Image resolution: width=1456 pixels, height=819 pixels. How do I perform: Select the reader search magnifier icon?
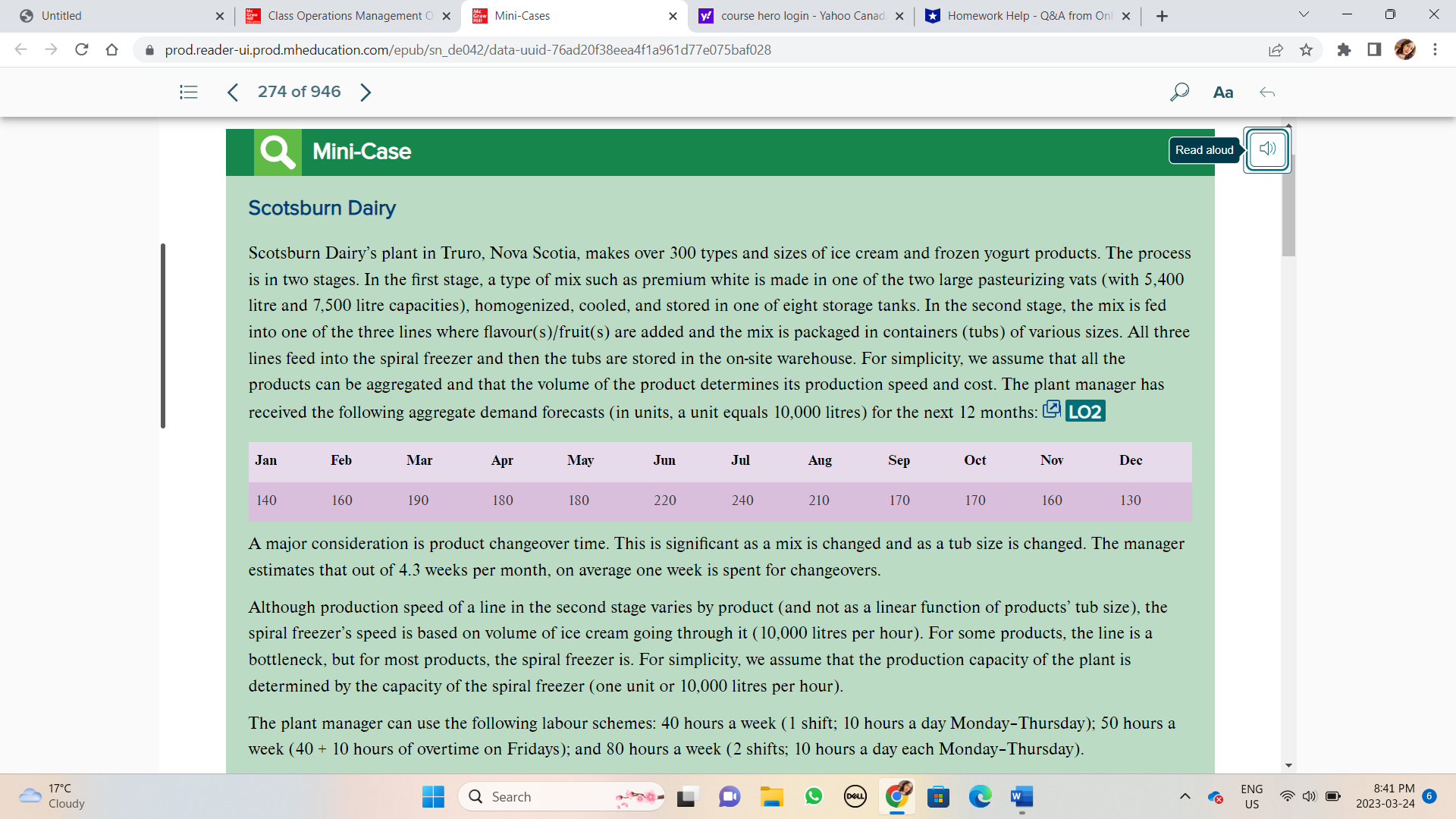coord(1179,92)
